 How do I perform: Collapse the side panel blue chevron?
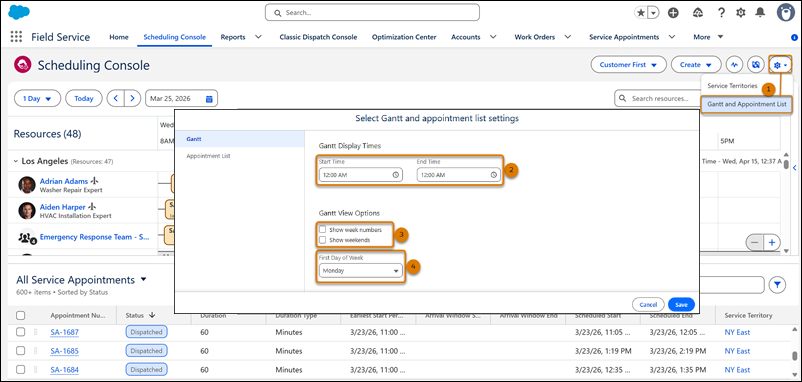pyautogui.click(x=794, y=168)
